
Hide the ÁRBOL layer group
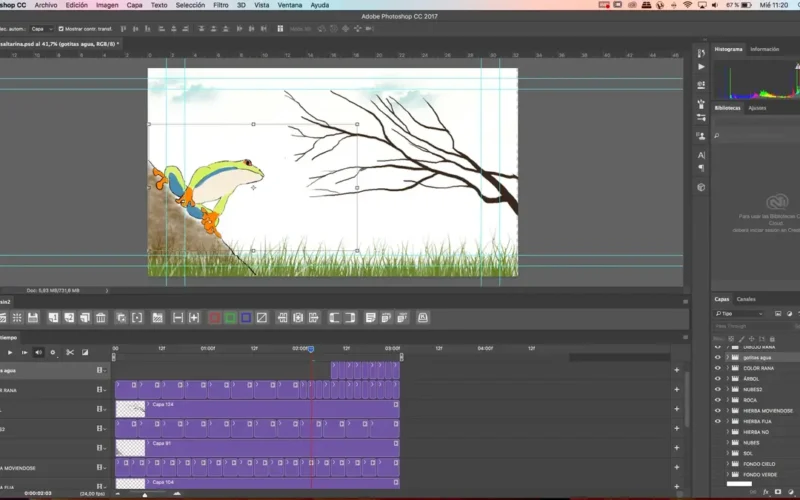pos(717,379)
